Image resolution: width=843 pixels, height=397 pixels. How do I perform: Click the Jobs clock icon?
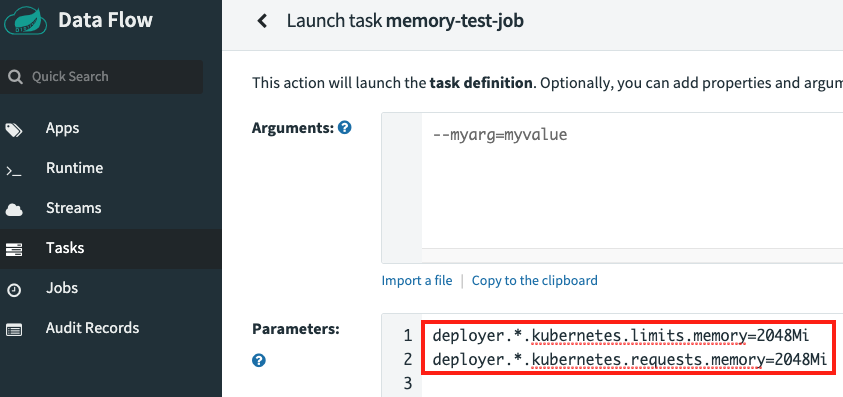(14, 290)
